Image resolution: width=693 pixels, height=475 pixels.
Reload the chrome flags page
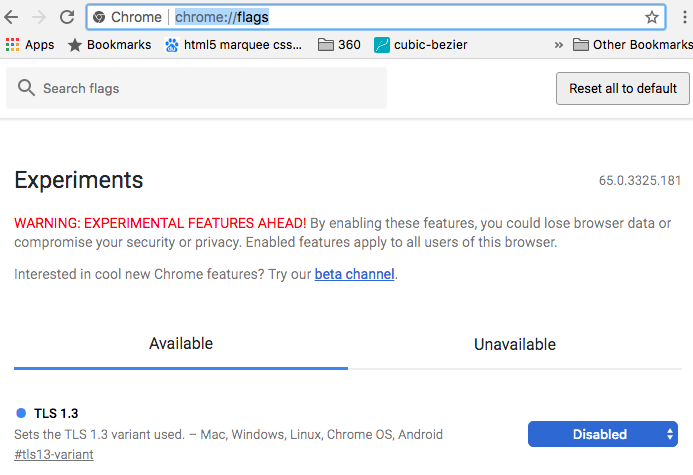tap(67, 17)
